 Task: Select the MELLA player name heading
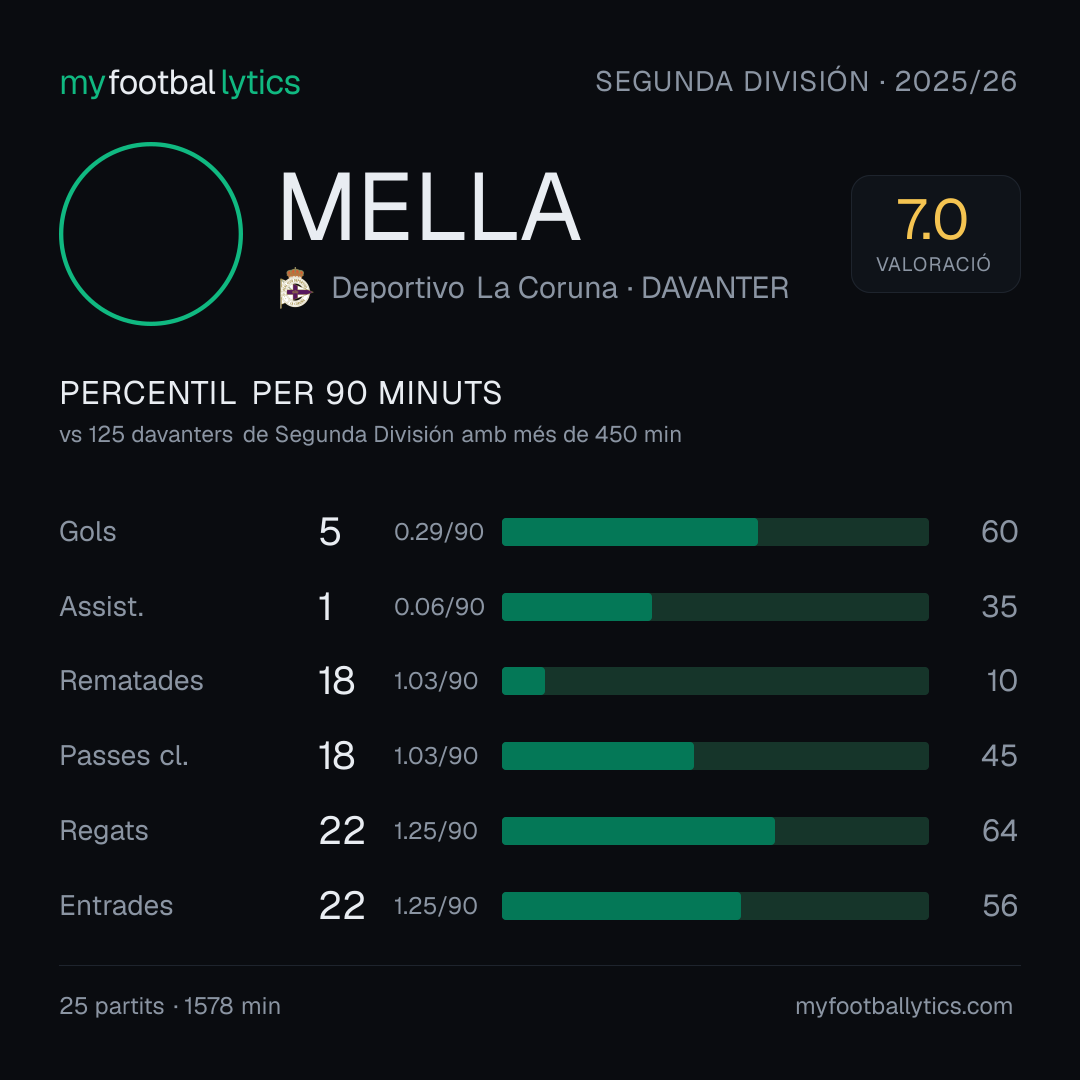[x=430, y=207]
